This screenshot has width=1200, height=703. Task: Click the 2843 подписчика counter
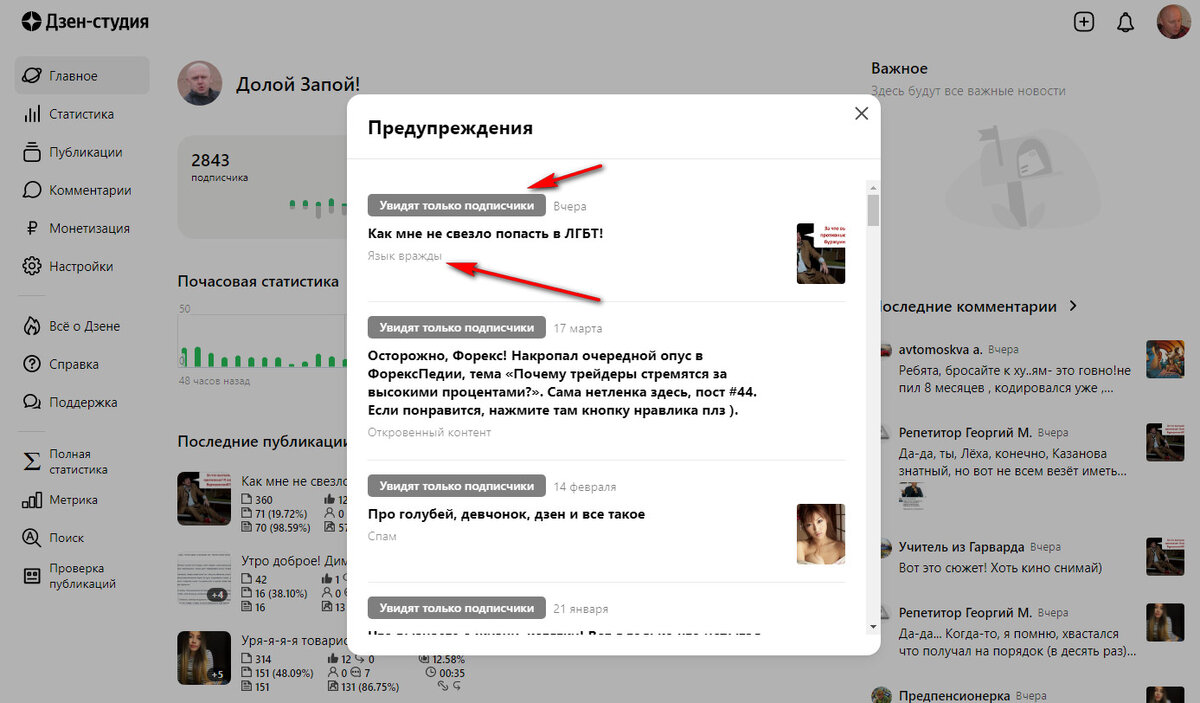point(220,167)
